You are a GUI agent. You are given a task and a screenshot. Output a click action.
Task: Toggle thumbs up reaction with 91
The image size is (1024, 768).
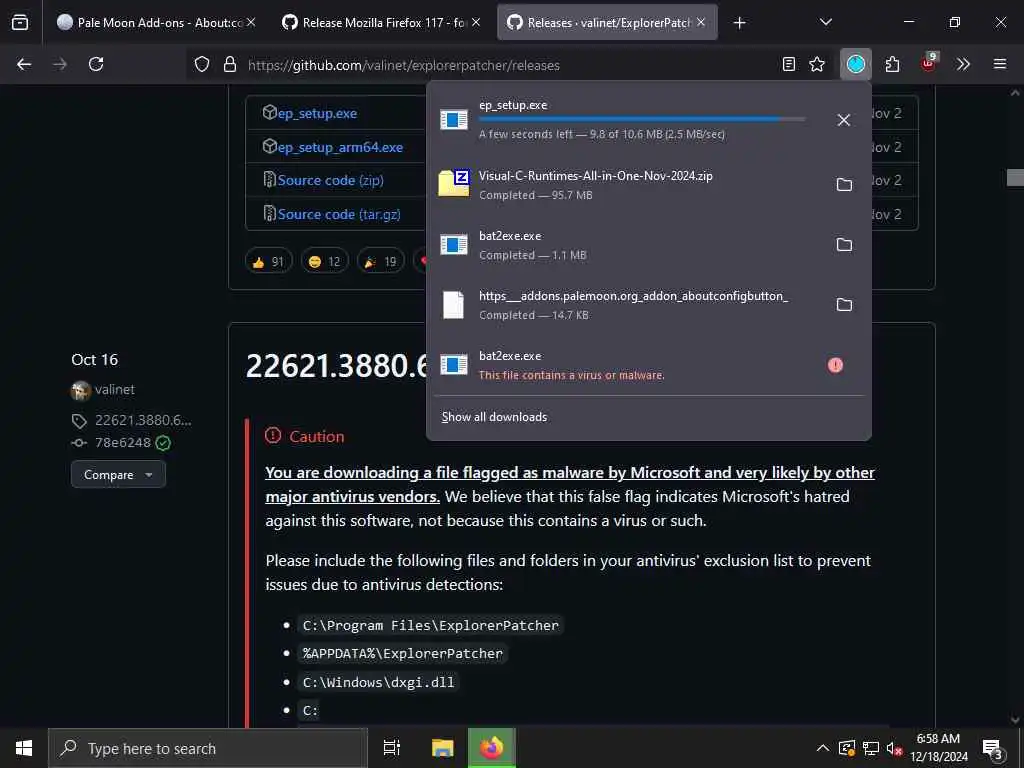coord(268,262)
